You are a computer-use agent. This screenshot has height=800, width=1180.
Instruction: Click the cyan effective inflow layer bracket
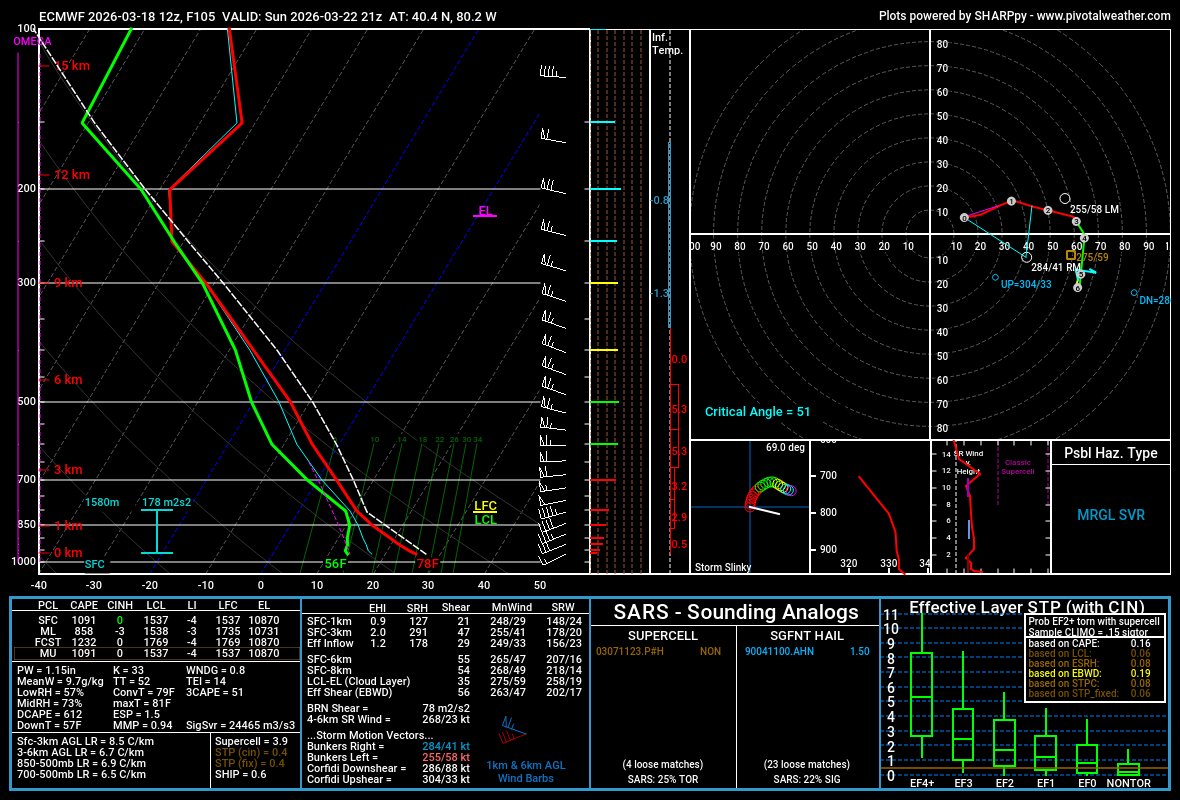[x=157, y=531]
